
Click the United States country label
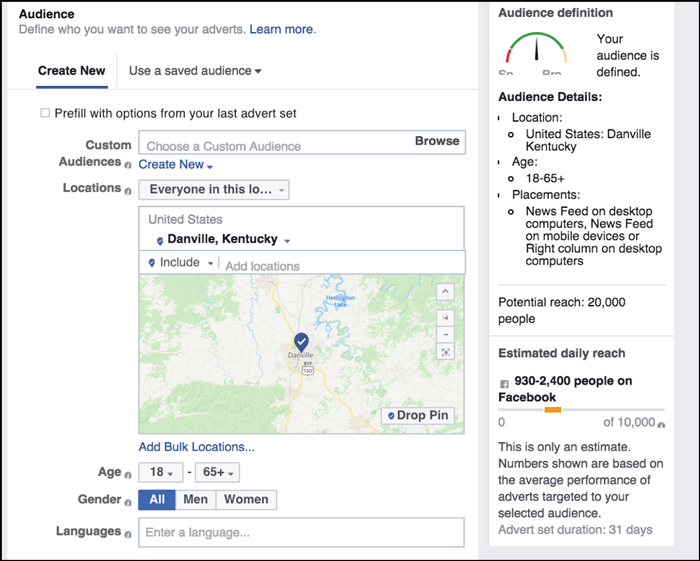coord(185,220)
